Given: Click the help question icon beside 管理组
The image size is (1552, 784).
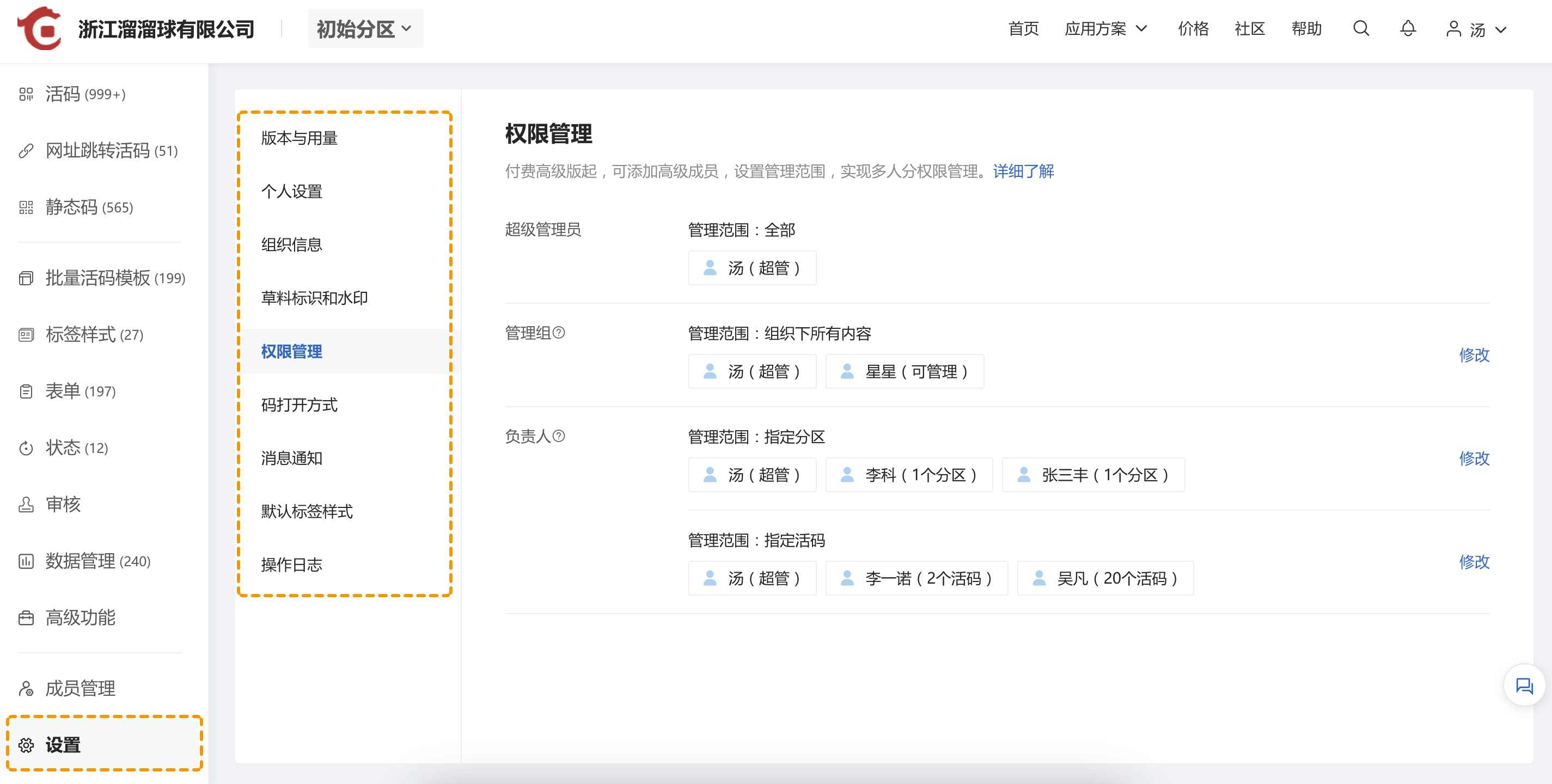Looking at the screenshot, I should [559, 333].
